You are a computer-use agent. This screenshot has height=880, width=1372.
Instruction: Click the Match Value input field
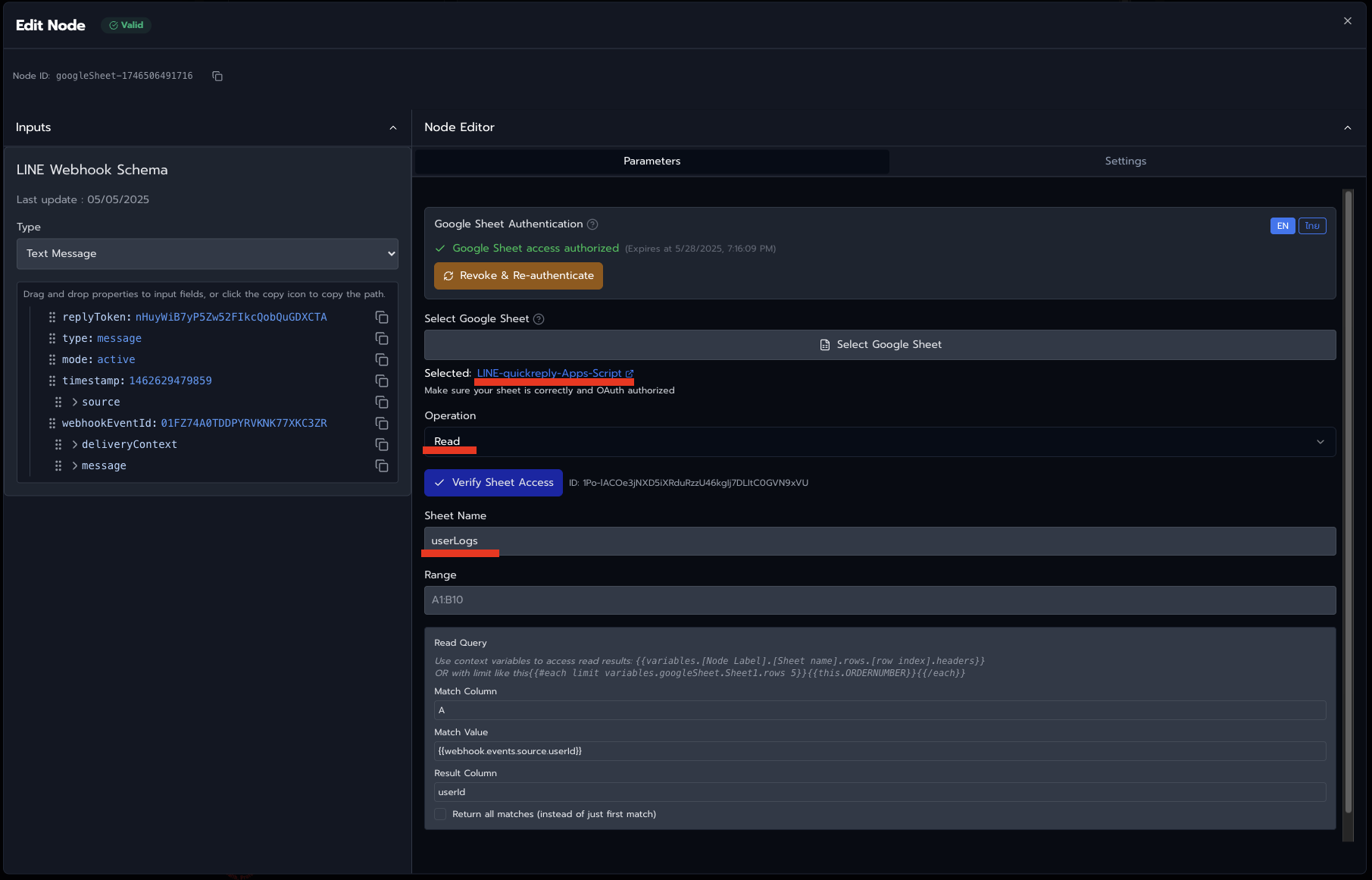coord(880,751)
